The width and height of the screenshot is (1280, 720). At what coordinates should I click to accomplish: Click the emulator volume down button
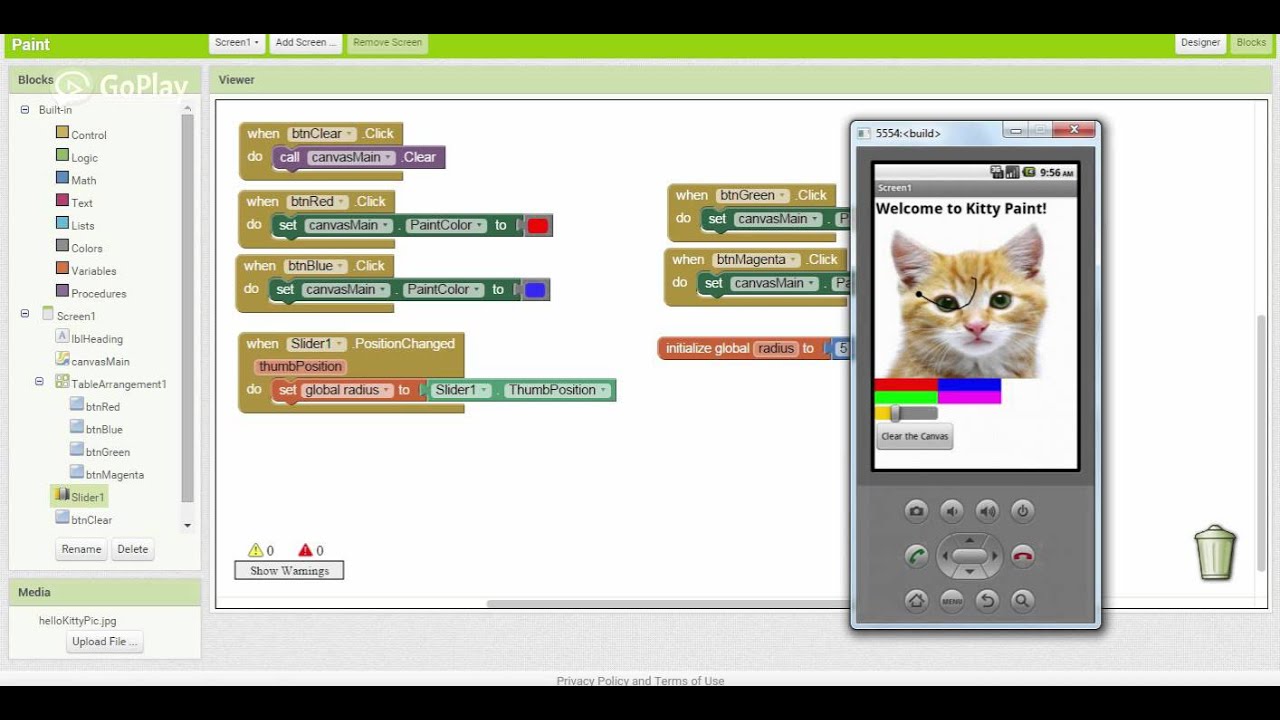tap(952, 511)
